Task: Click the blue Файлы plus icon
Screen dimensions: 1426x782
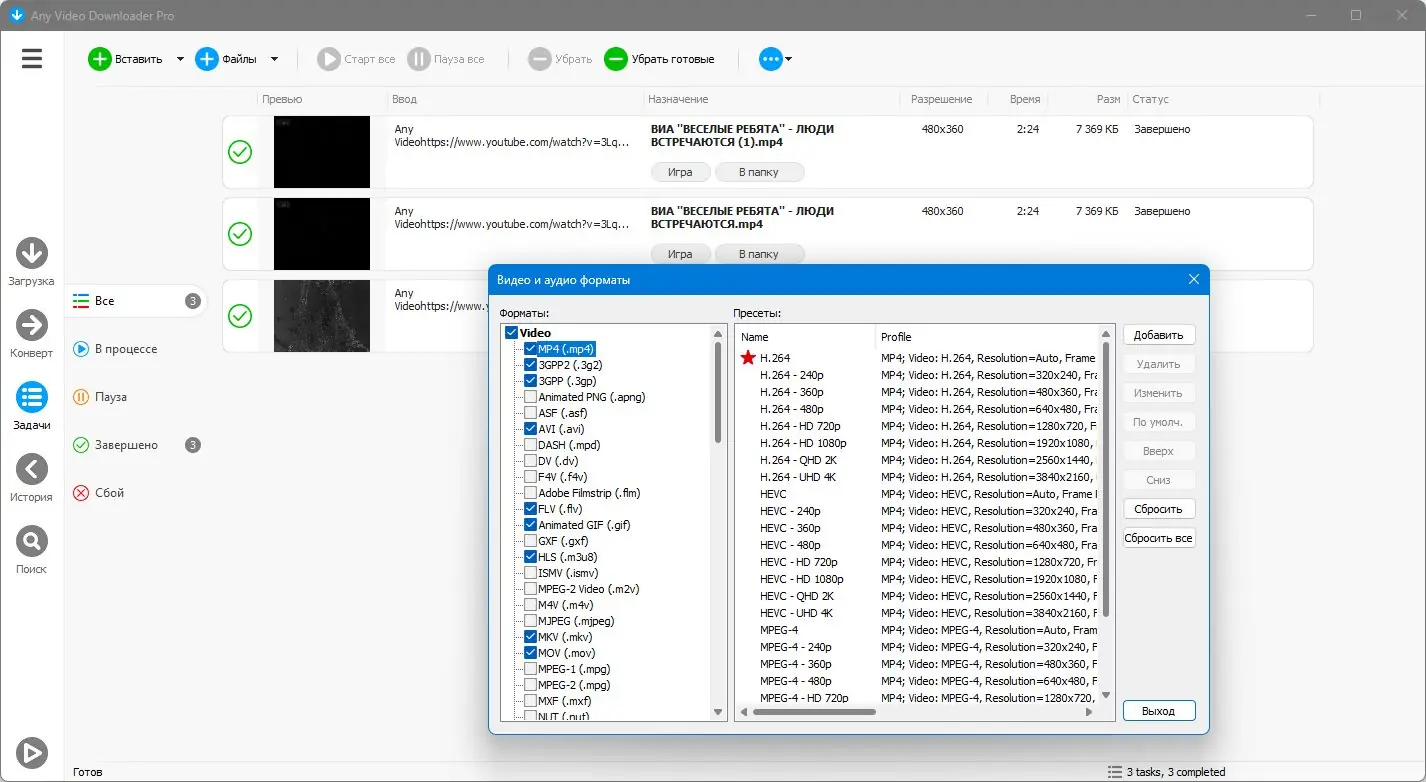Action: (x=207, y=59)
